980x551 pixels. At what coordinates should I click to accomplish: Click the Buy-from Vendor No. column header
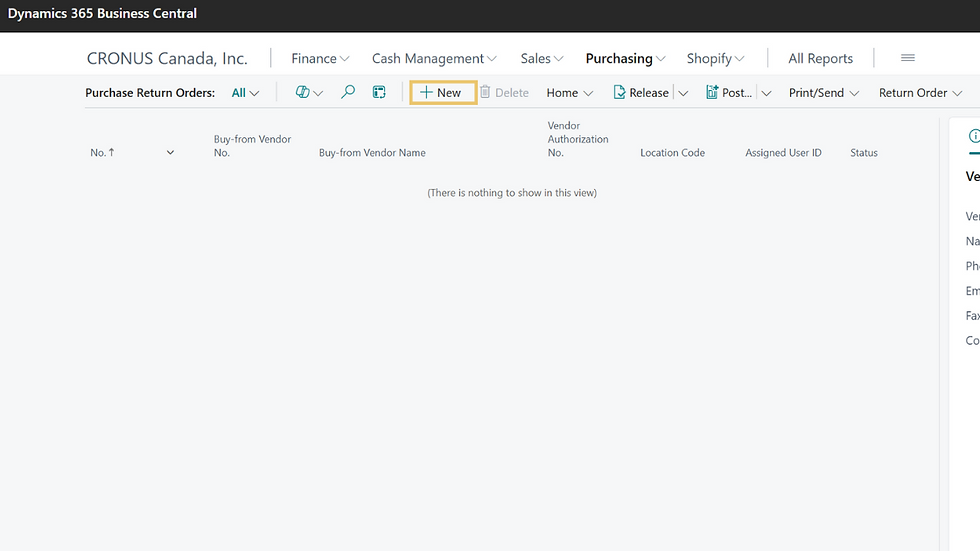(x=252, y=146)
